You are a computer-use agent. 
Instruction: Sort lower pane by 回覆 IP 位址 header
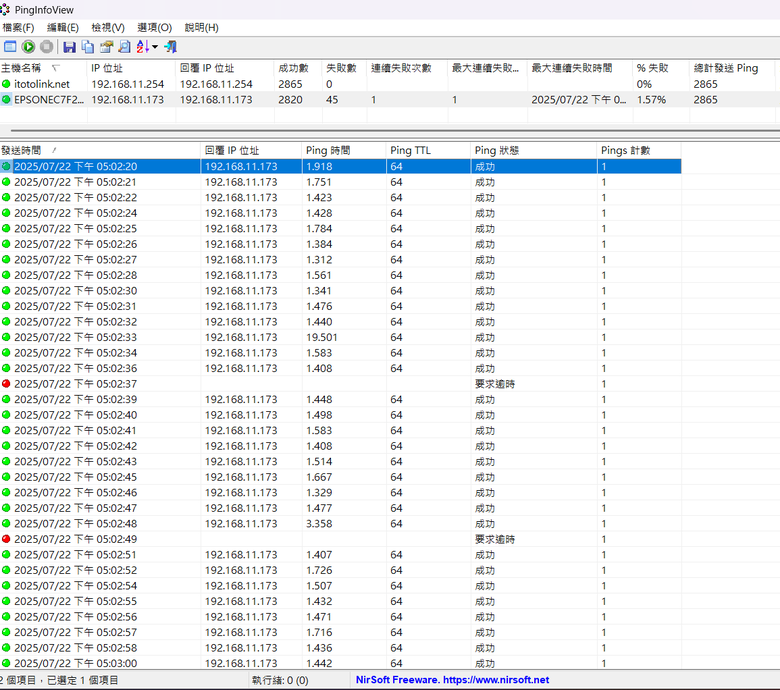251,150
